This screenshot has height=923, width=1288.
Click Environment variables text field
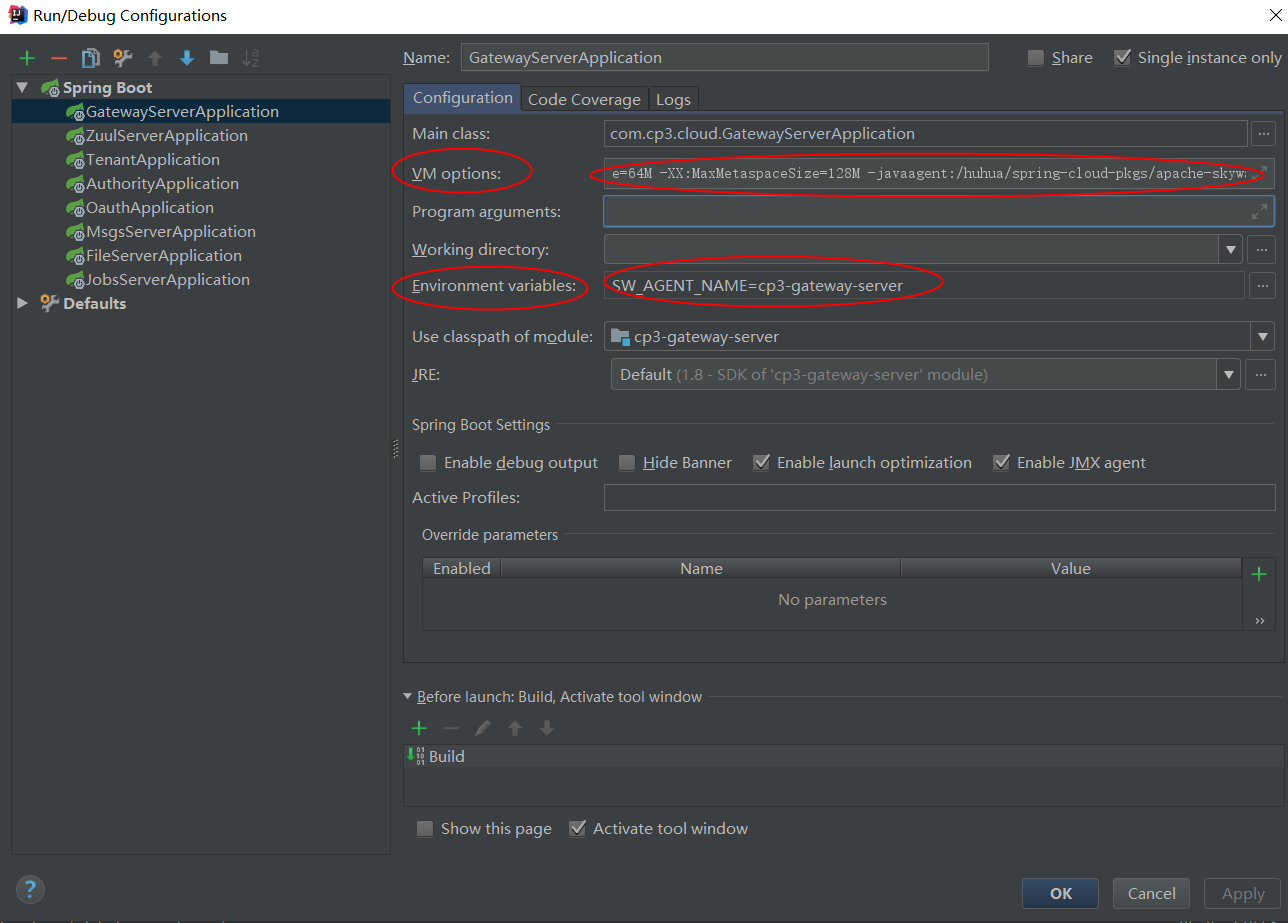click(x=924, y=285)
